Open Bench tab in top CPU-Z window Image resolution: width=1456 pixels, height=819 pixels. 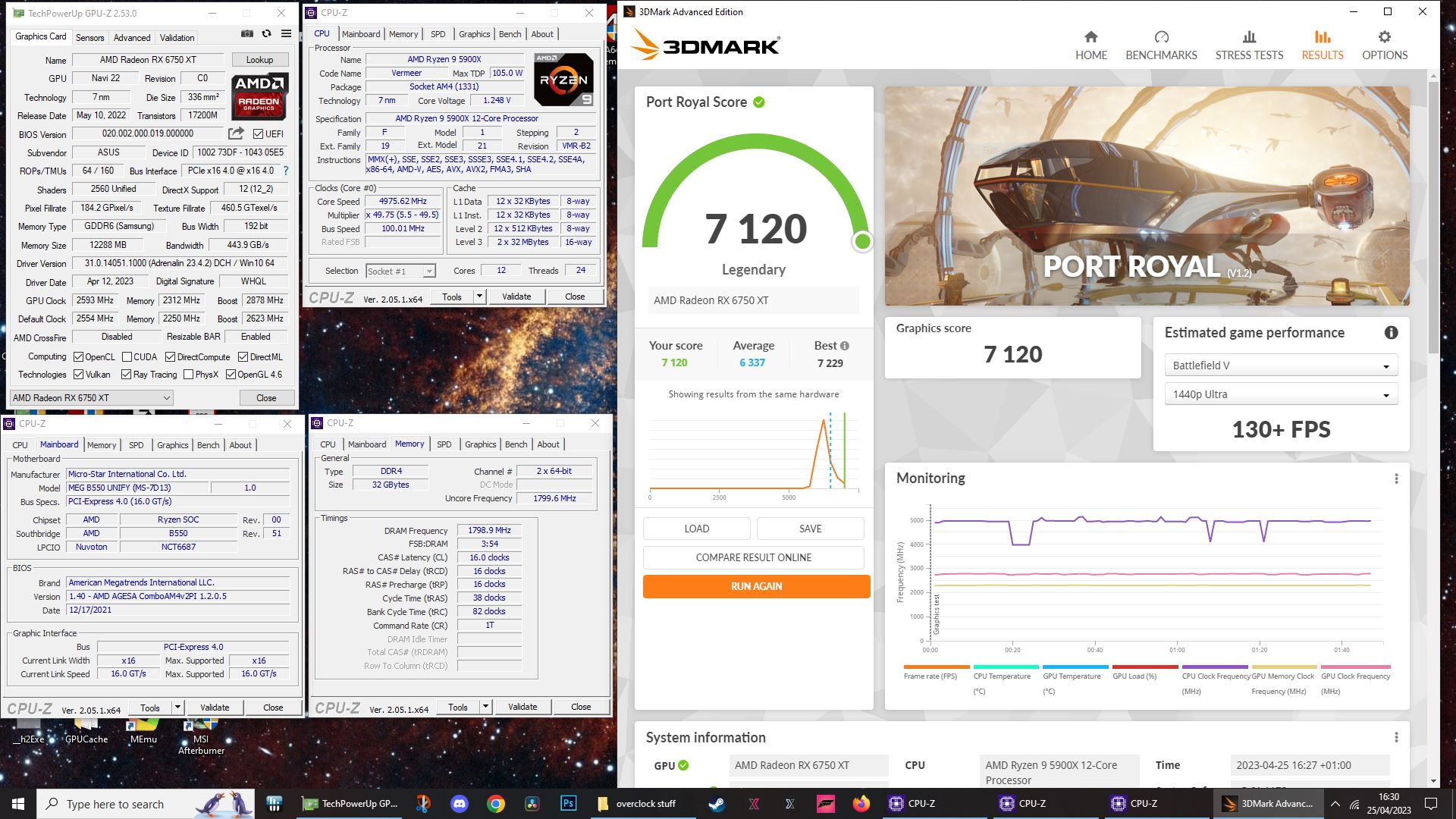510,34
